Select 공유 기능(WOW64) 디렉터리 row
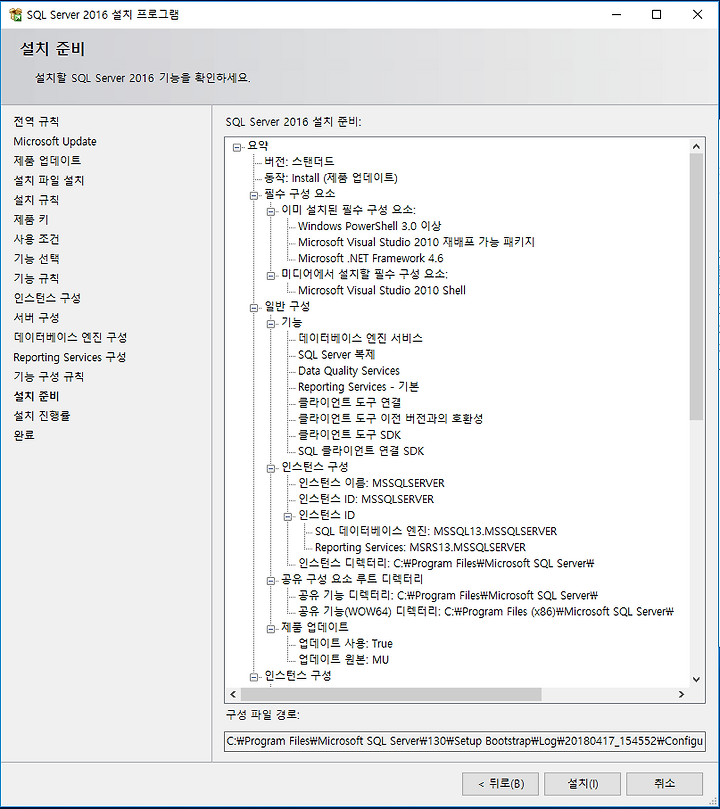The height and width of the screenshot is (809, 720). point(485,612)
